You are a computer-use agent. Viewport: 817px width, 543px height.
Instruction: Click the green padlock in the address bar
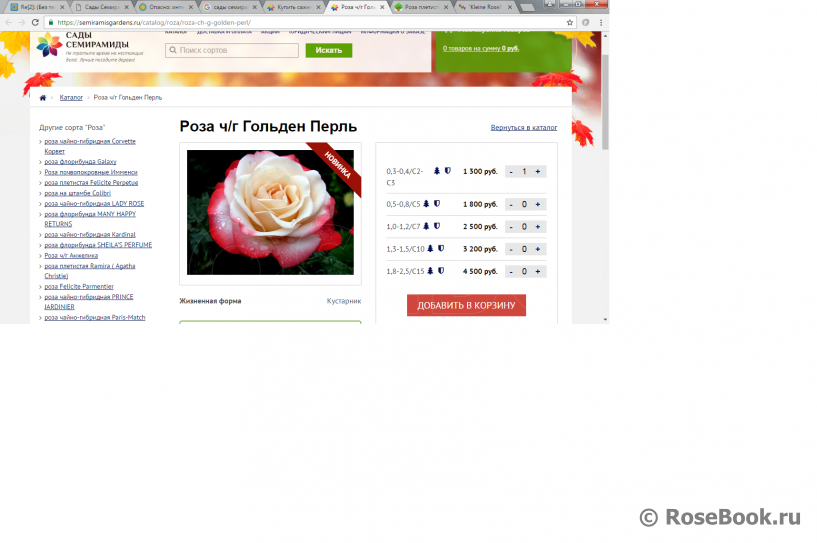(51, 22)
